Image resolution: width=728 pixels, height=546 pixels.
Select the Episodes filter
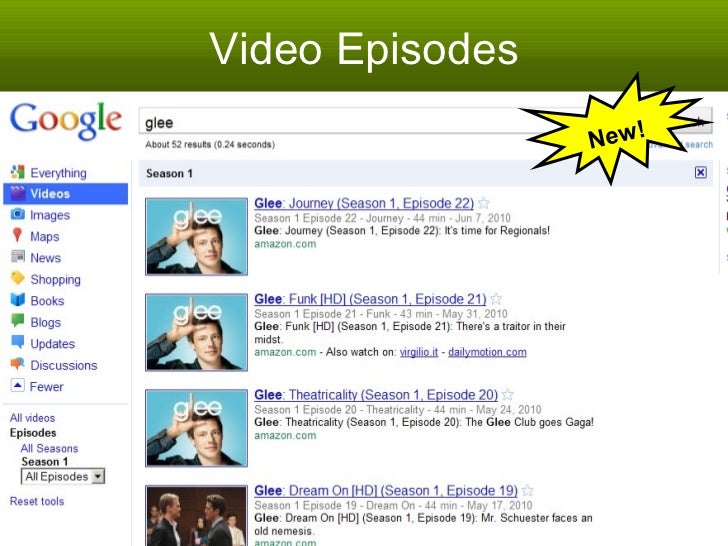coord(33,433)
